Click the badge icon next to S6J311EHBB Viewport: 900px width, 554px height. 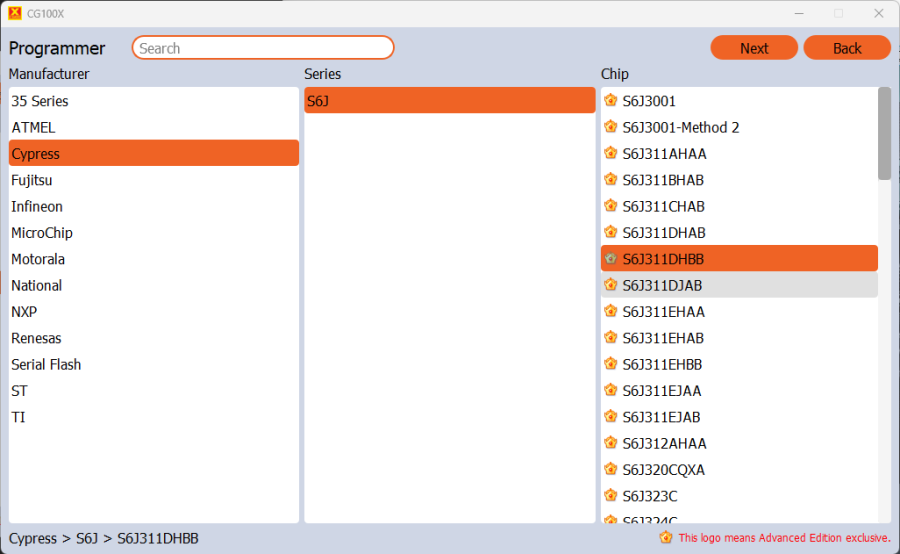point(611,365)
